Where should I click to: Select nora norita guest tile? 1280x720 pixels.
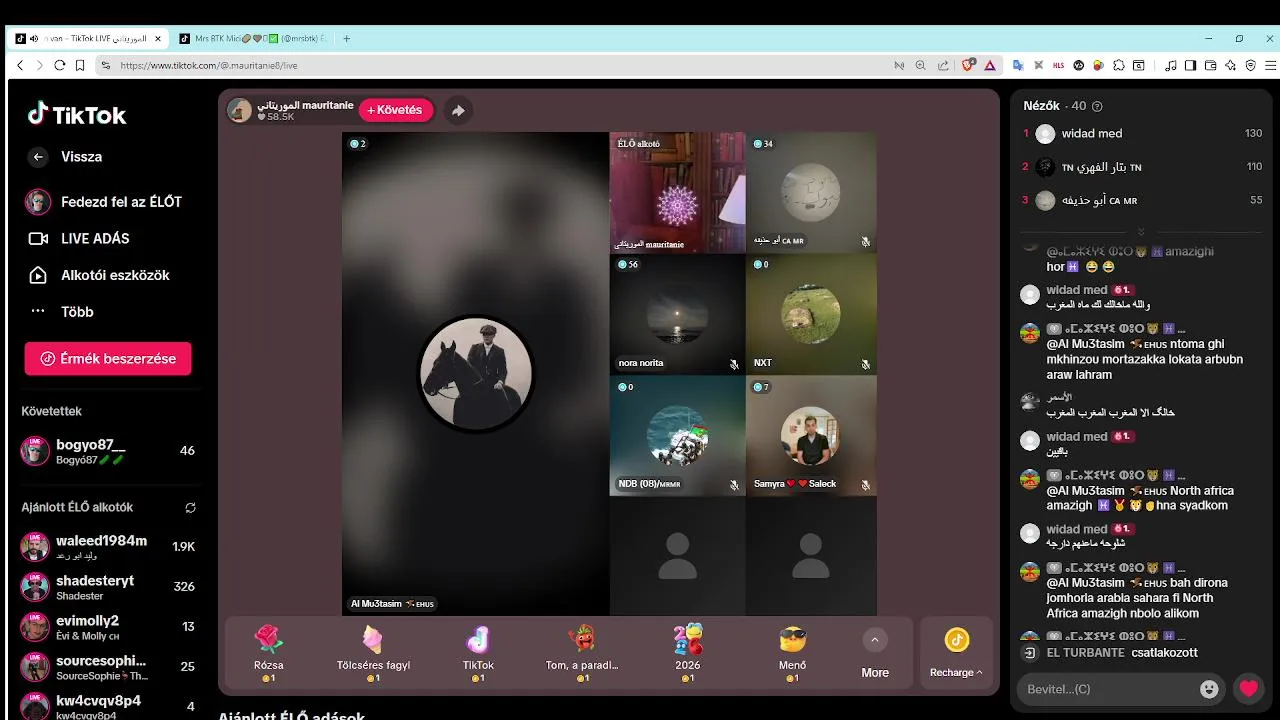click(677, 314)
